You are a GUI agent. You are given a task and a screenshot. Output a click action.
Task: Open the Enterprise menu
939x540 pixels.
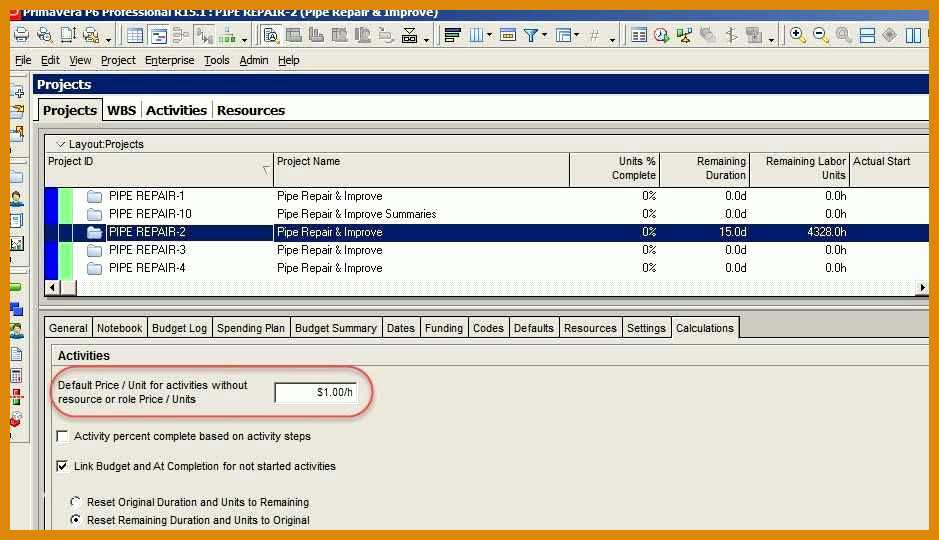(x=169, y=60)
